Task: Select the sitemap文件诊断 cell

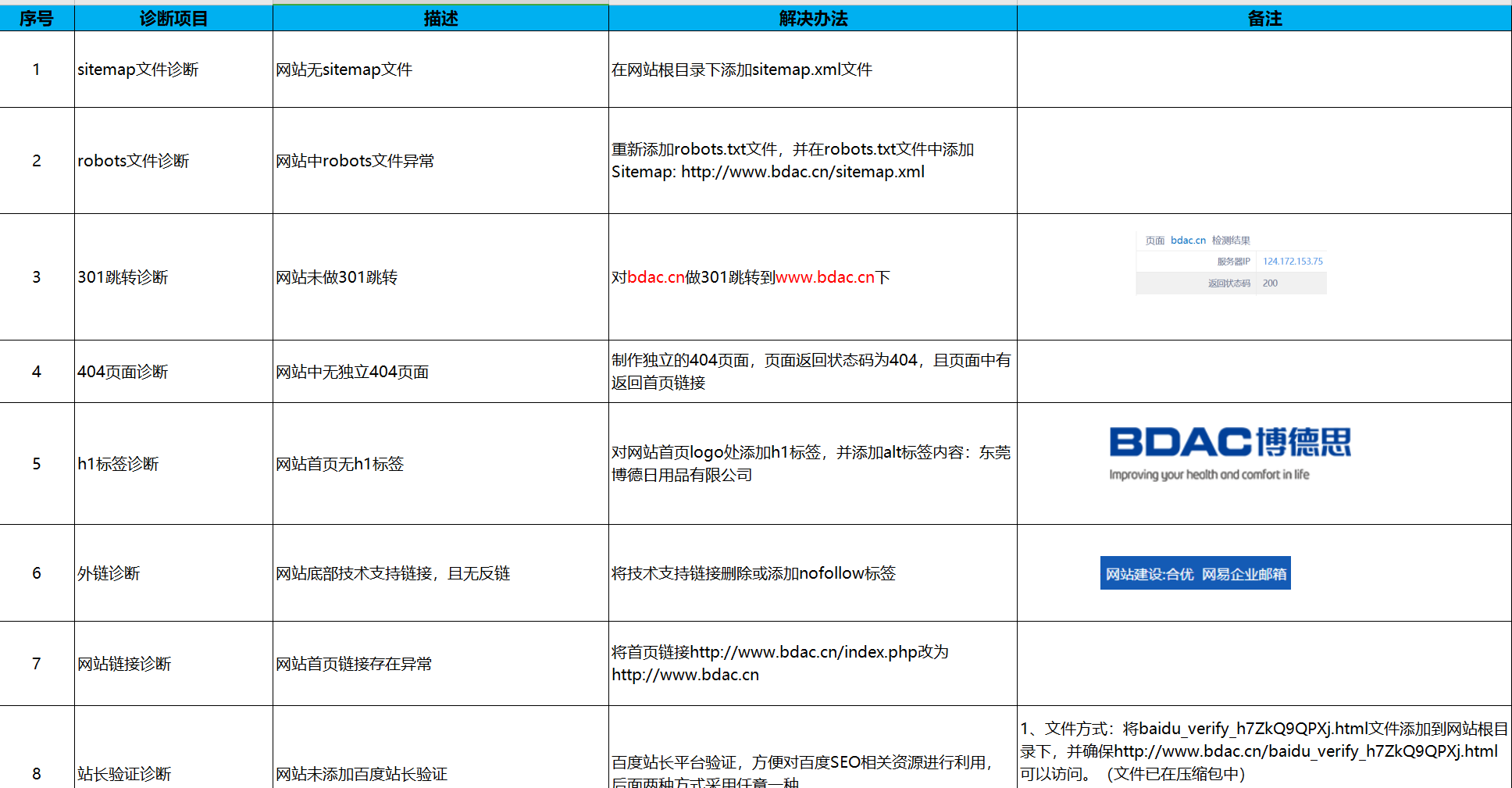Action: click(x=173, y=70)
